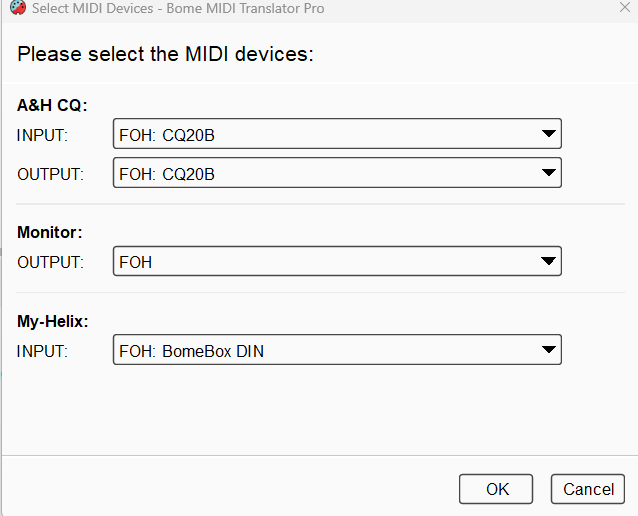638x516 pixels.
Task: Open the A&H CQ OUTPUT dropdown arrow
Action: 547,172
